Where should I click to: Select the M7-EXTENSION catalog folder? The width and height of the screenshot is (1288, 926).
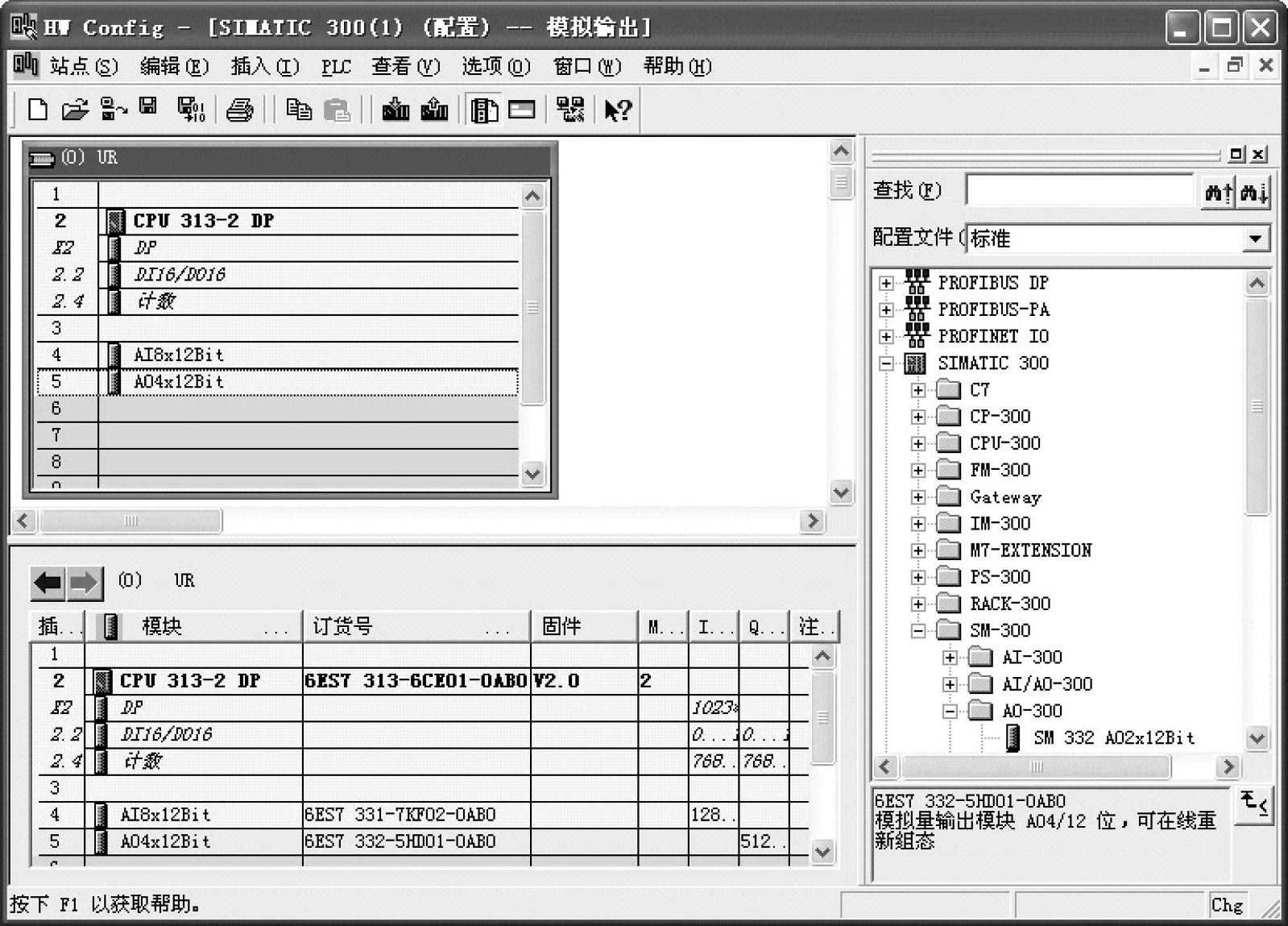(1030, 550)
